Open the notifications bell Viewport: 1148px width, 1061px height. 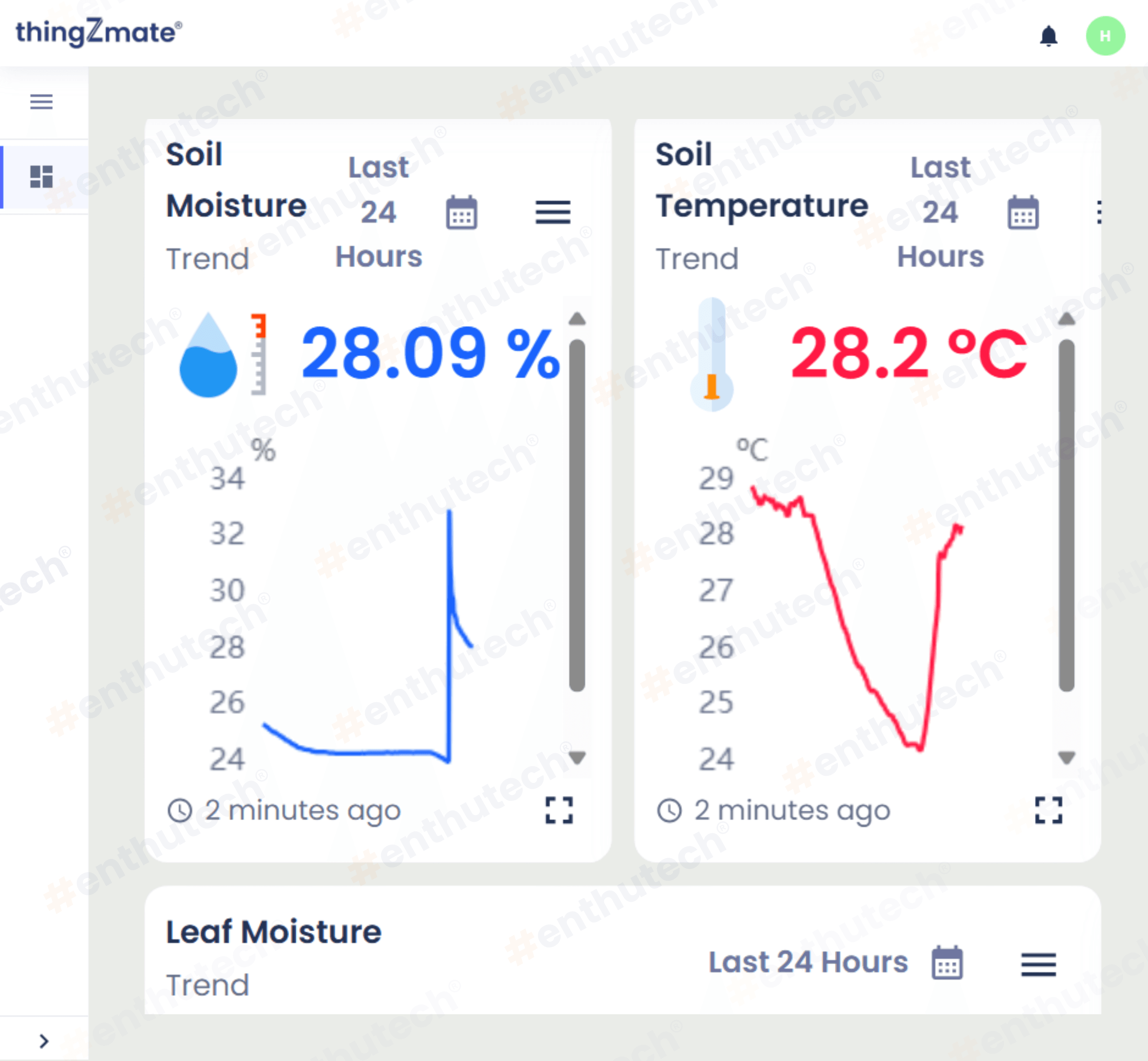[x=1048, y=35]
